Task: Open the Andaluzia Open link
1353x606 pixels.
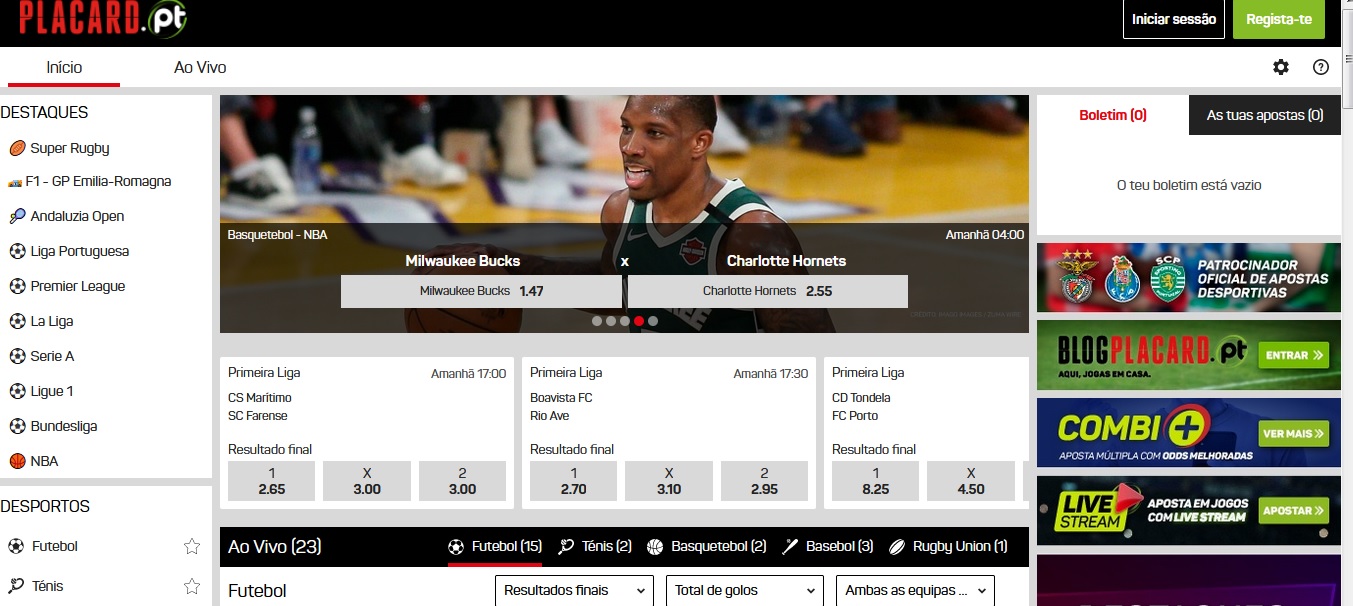Action: 77,216
